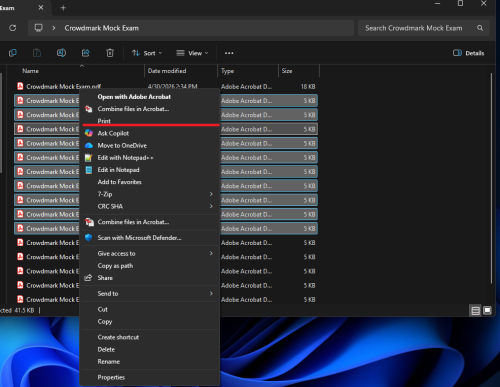Sort by the Name column header
This screenshot has height=387, width=500.
click(30, 71)
